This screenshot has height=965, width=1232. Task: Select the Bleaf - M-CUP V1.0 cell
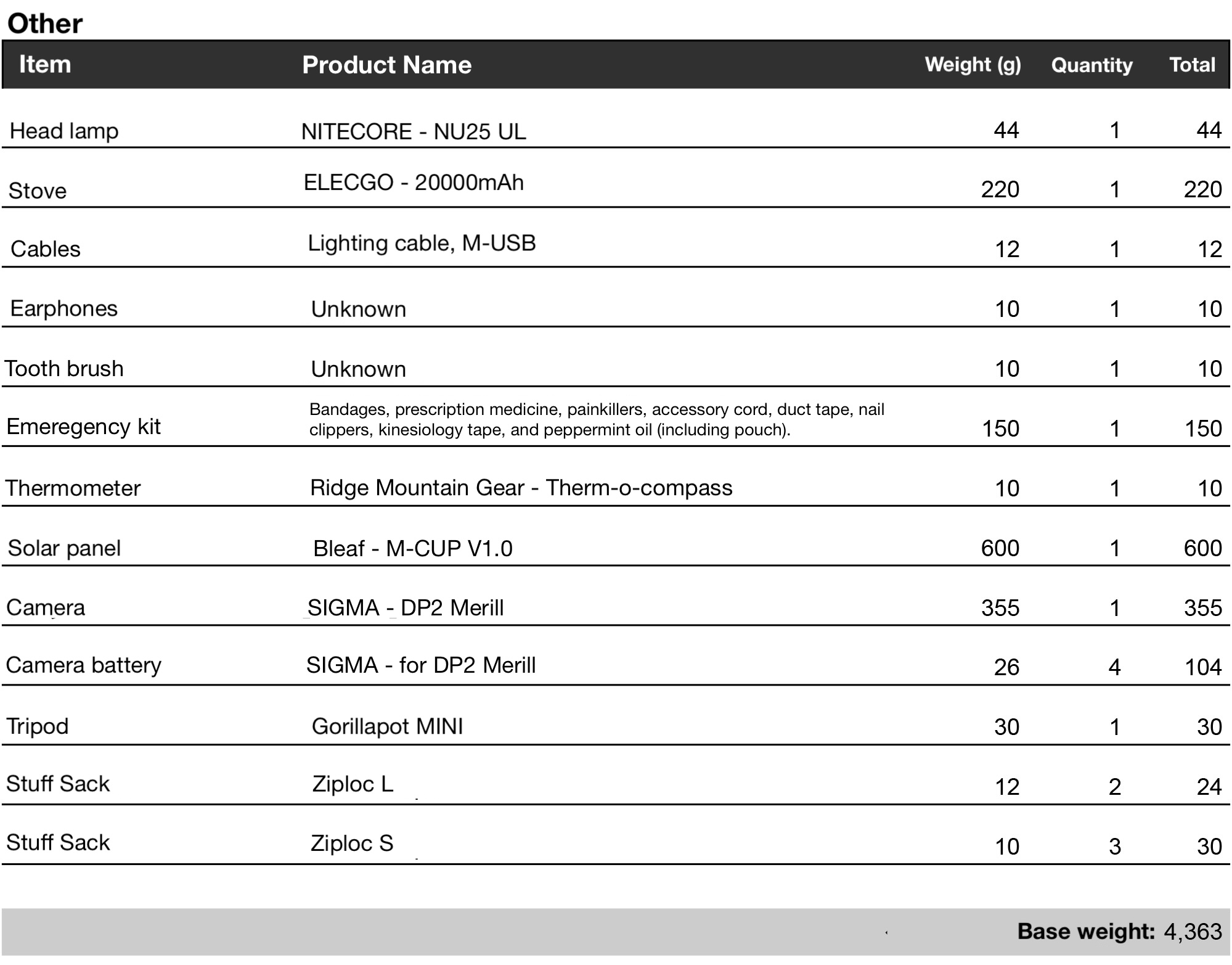click(412, 548)
